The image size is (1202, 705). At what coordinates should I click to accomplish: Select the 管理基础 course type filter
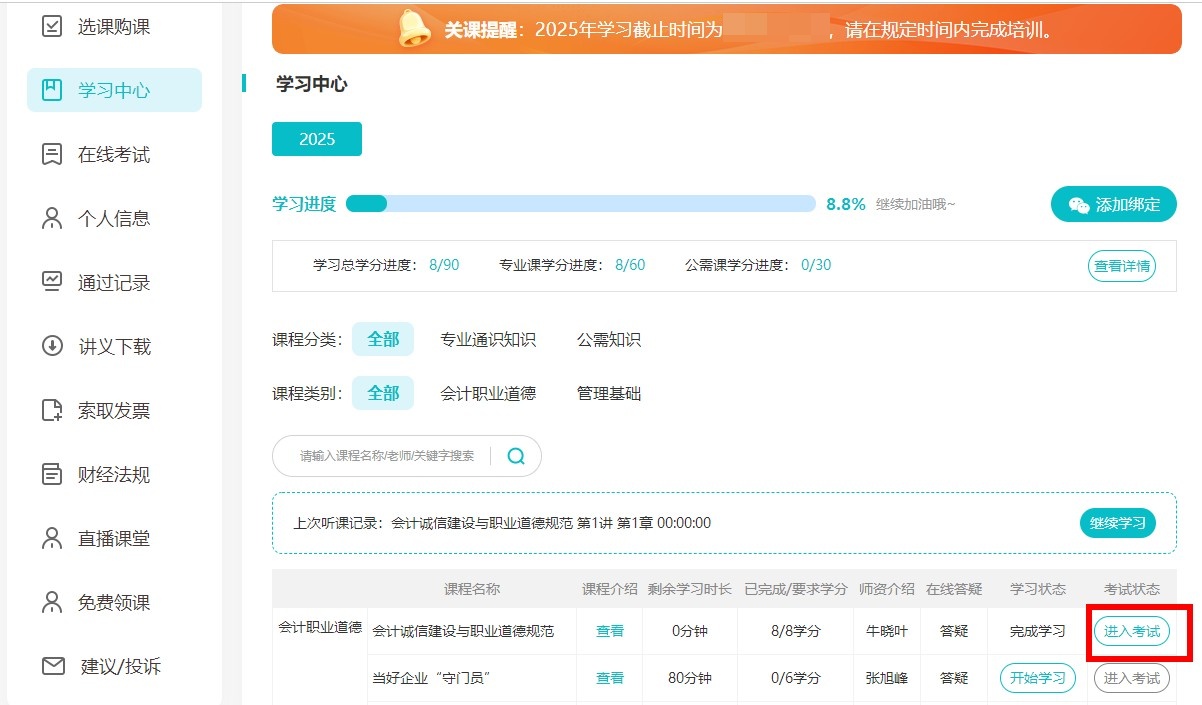607,393
